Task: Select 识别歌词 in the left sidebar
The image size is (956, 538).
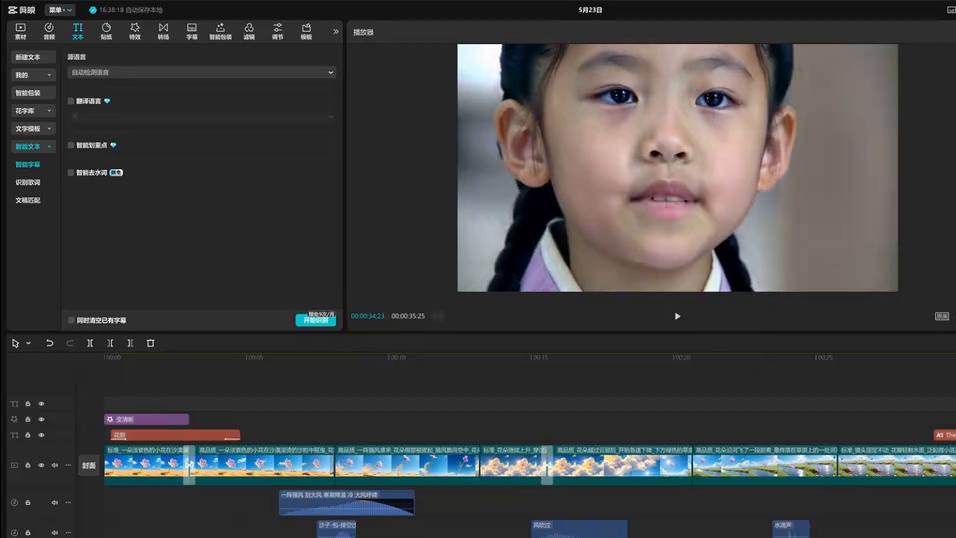Action: click(x=28, y=183)
